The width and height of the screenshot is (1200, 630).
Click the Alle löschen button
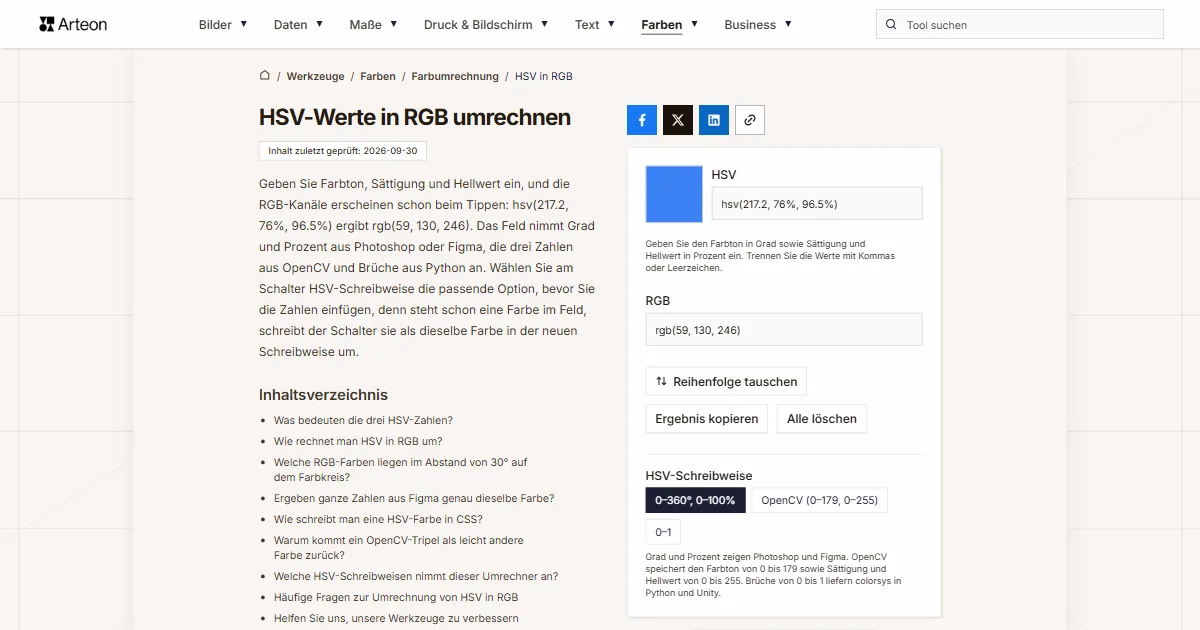click(822, 419)
